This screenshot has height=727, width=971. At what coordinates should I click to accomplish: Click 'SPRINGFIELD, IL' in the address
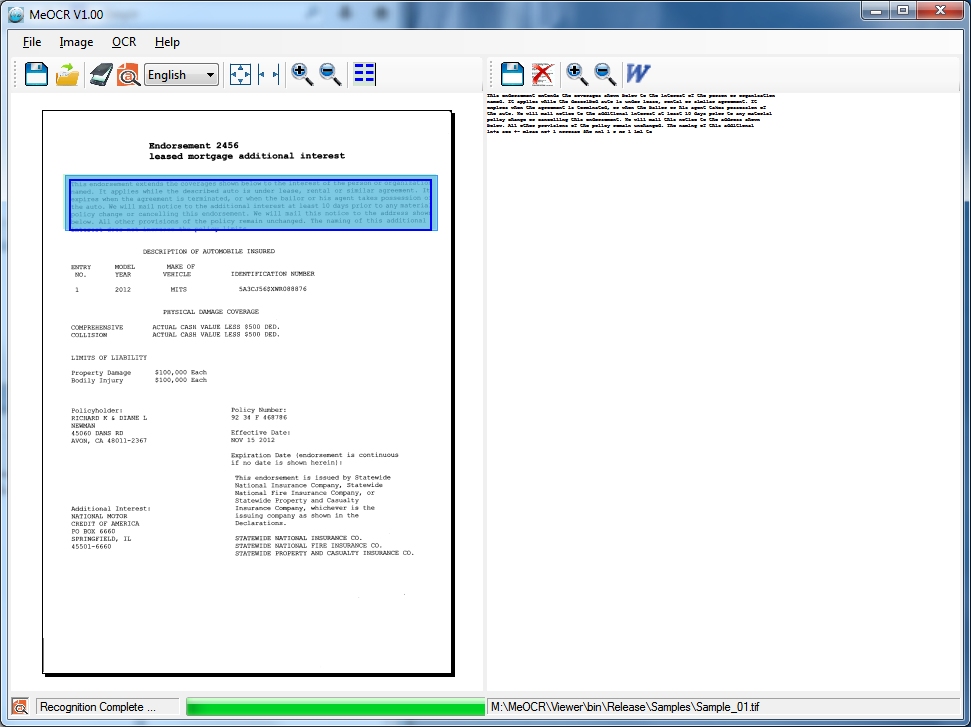[x=101, y=539]
